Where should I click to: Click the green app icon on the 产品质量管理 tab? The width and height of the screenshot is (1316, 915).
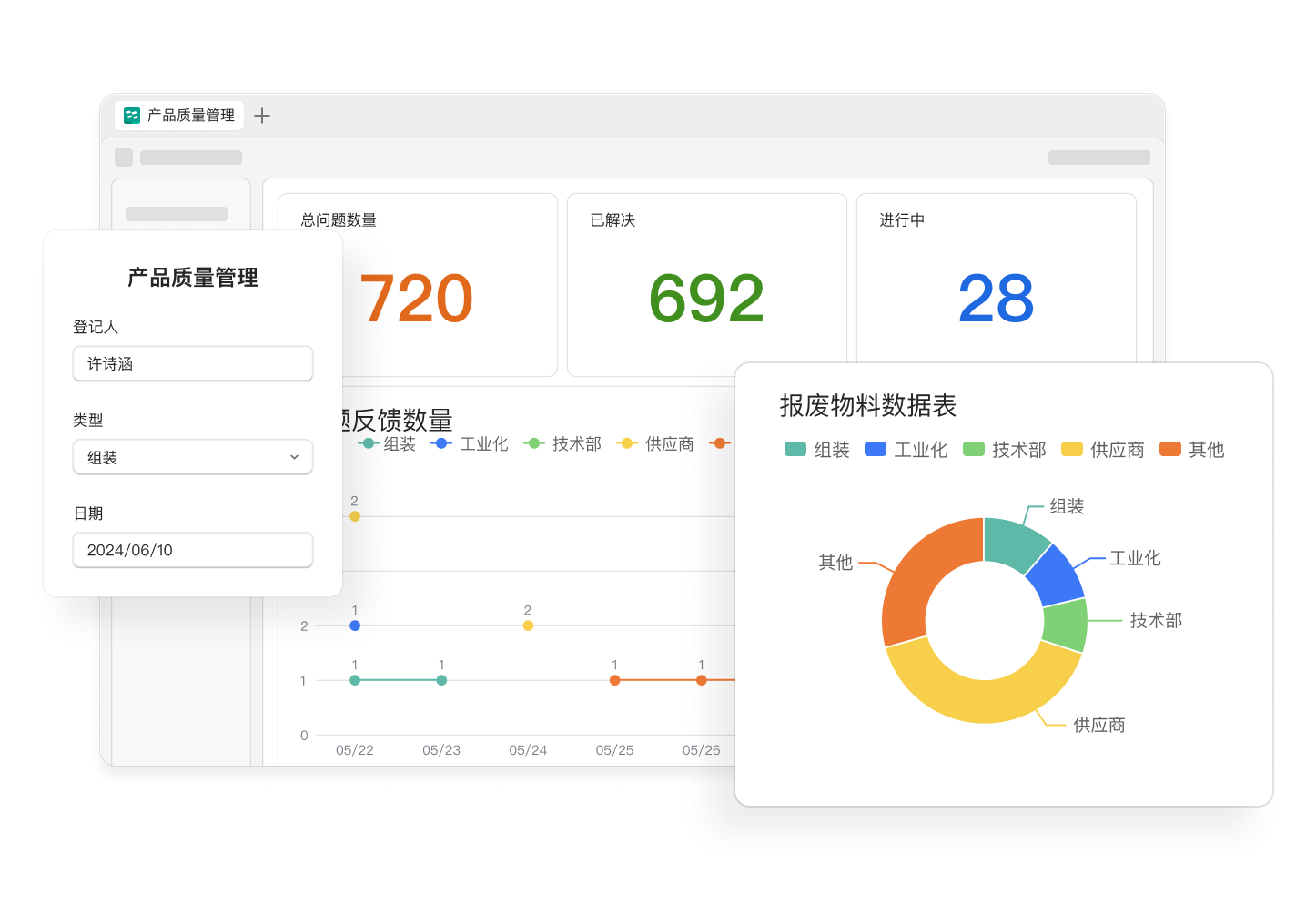pos(132,116)
